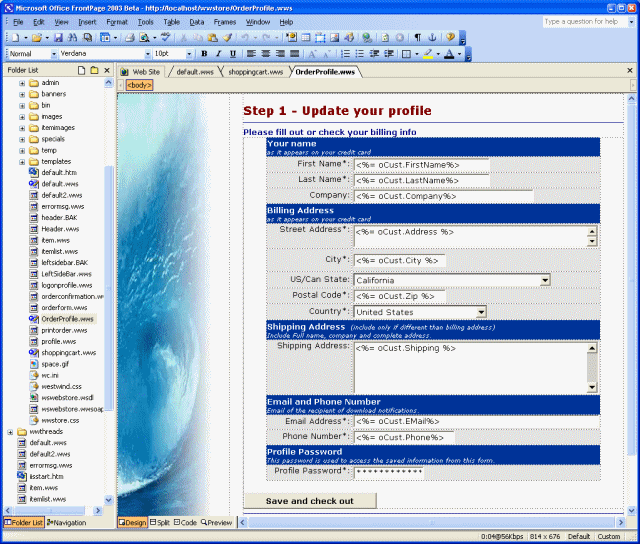Create new page icon in Folder List header
640x544 pixels.
[81, 71]
